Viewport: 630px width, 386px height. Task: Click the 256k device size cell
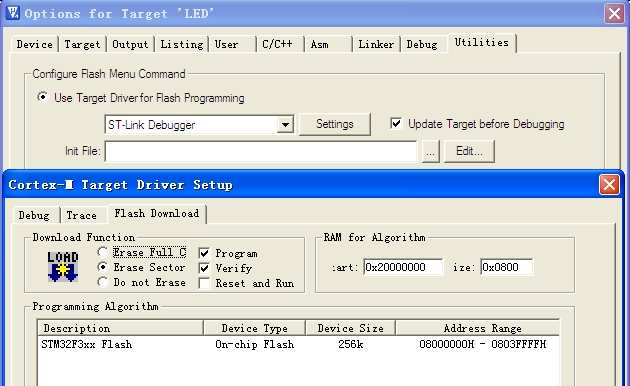[x=350, y=344]
